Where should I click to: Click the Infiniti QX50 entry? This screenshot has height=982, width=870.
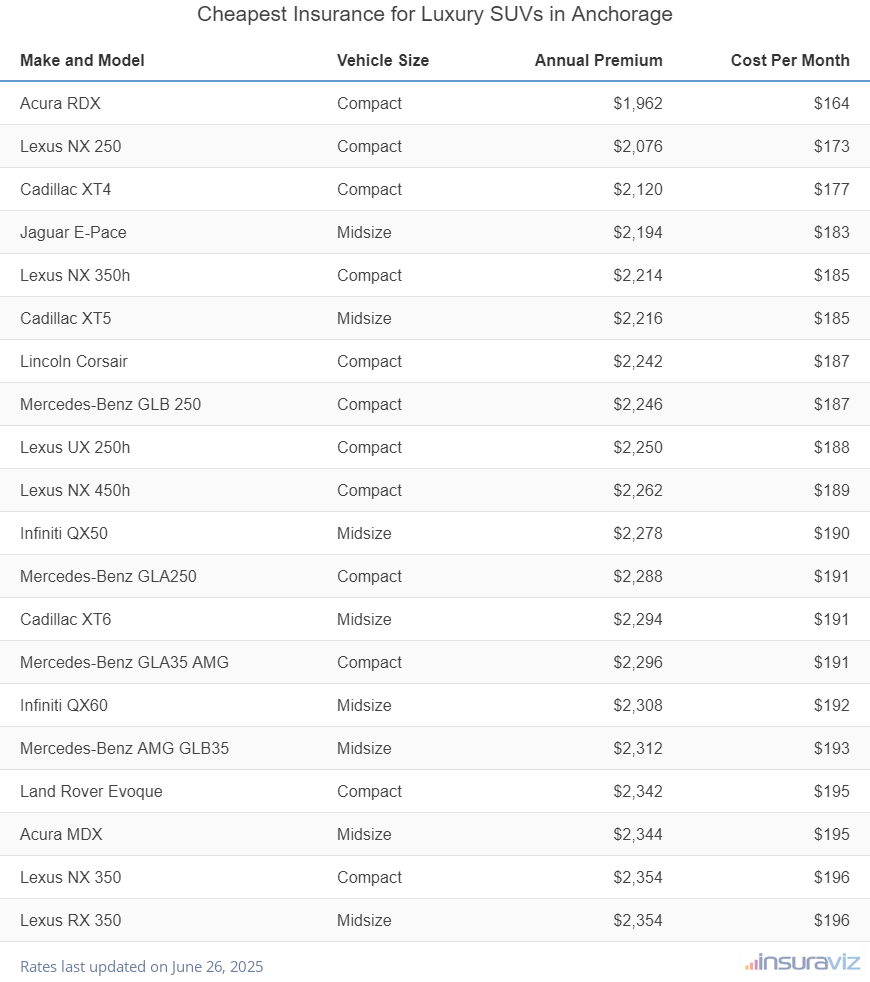[64, 533]
